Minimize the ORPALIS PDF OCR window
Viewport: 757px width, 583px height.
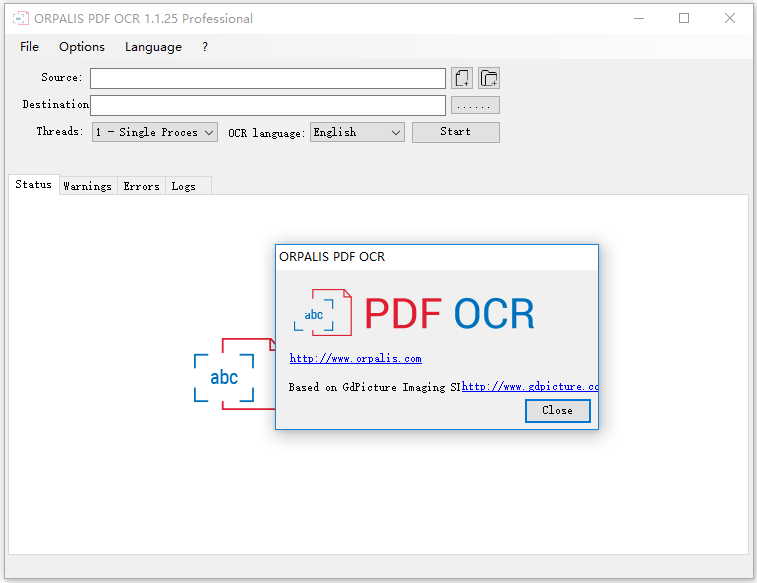pyautogui.click(x=639, y=18)
